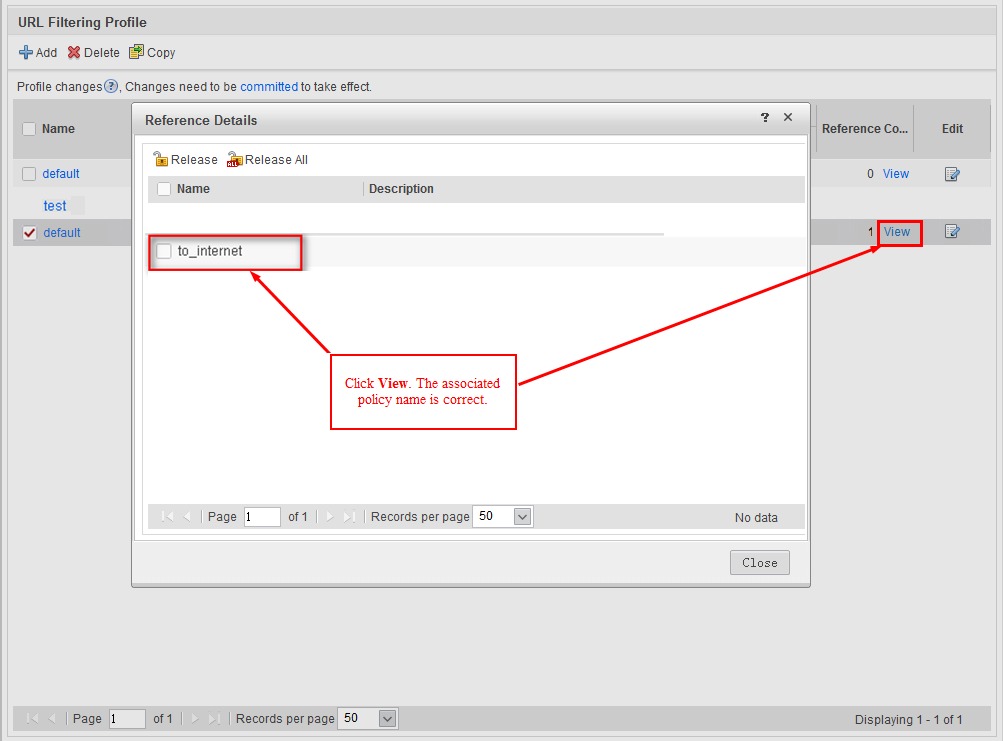Click page number field in dialog pager
The image size is (1003, 741).
pyautogui.click(x=262, y=516)
